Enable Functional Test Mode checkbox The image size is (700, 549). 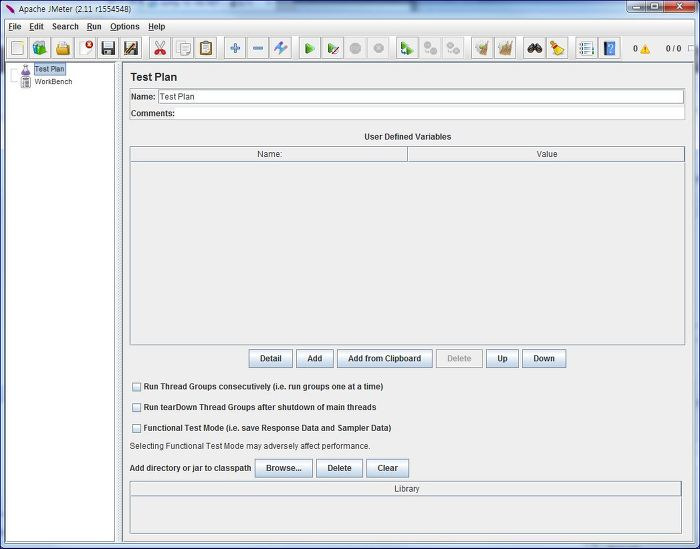[x=136, y=428]
